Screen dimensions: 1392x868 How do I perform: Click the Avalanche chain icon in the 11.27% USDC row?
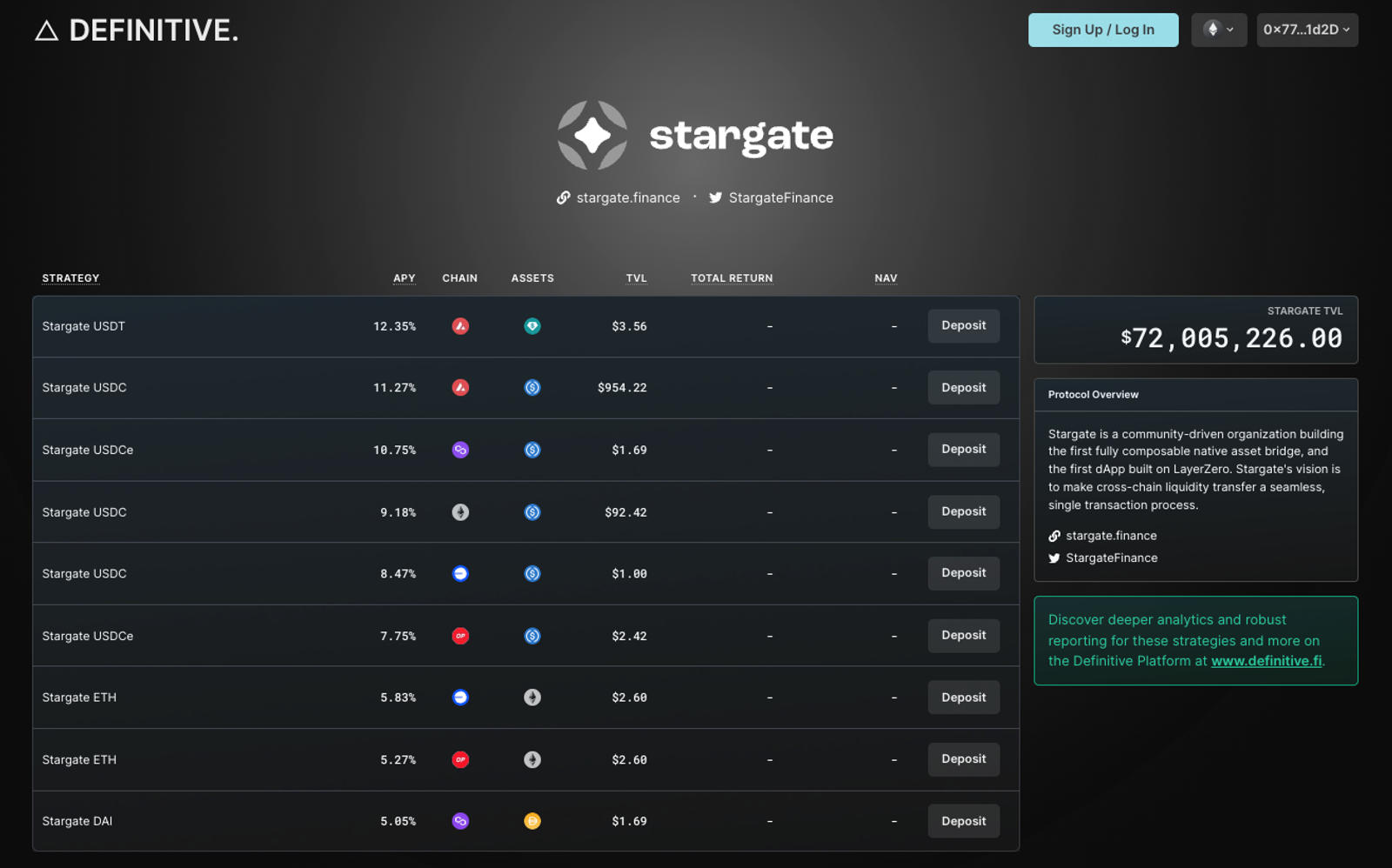[460, 388]
